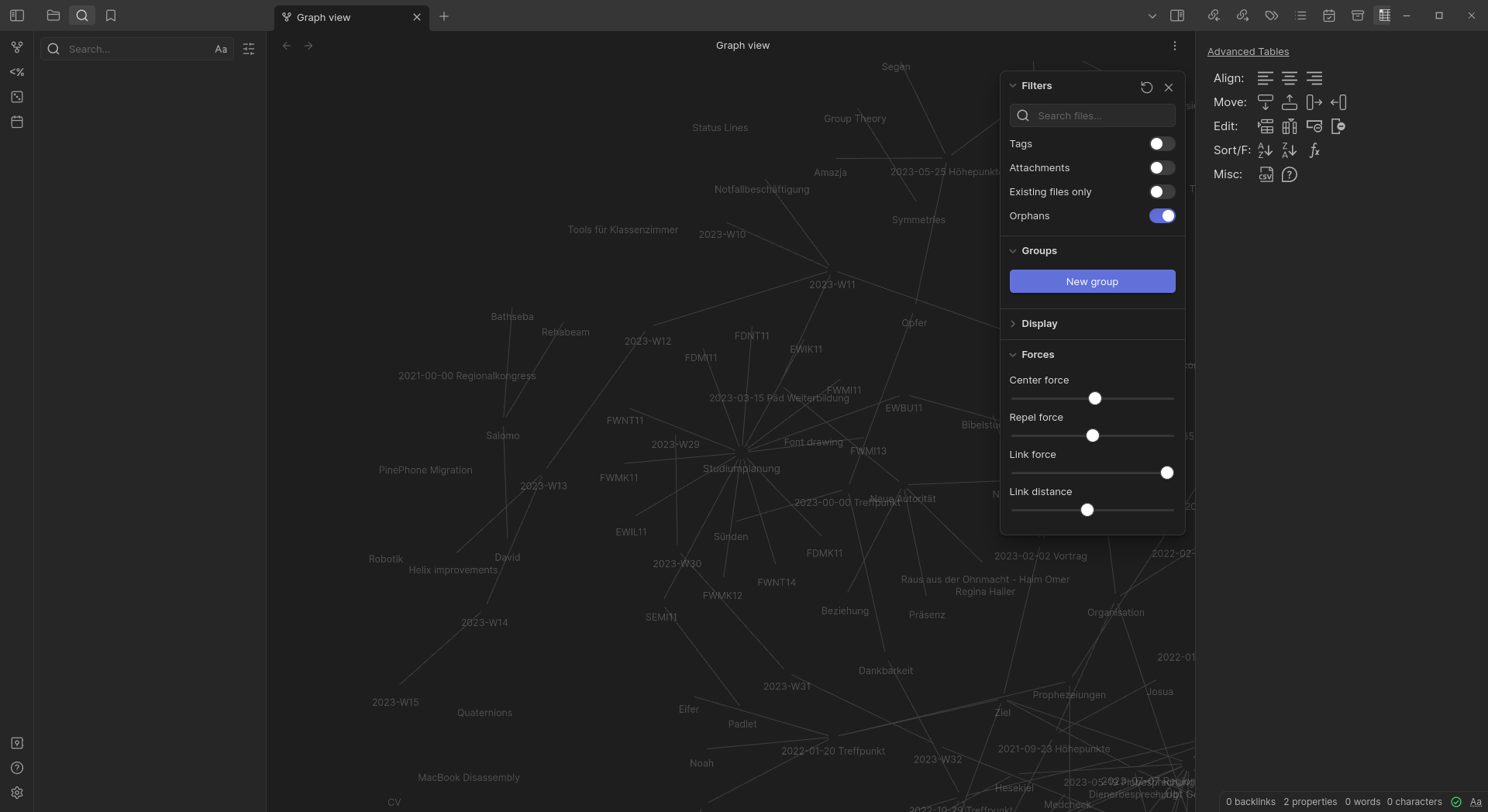Open a new tab with plus button
The width and height of the screenshot is (1488, 812).
pos(444,16)
